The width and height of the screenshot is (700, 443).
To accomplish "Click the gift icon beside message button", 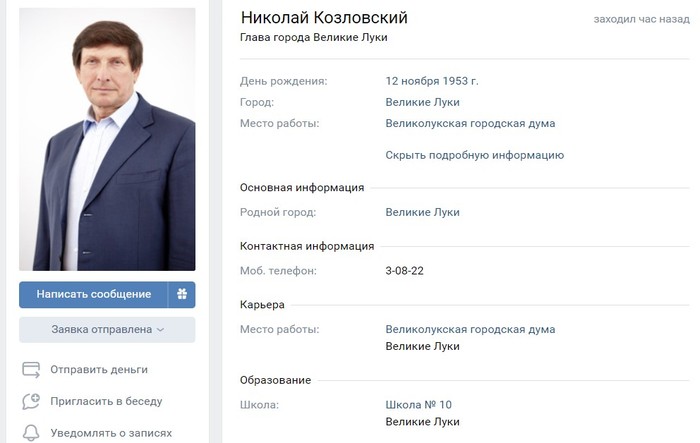I will pos(182,294).
